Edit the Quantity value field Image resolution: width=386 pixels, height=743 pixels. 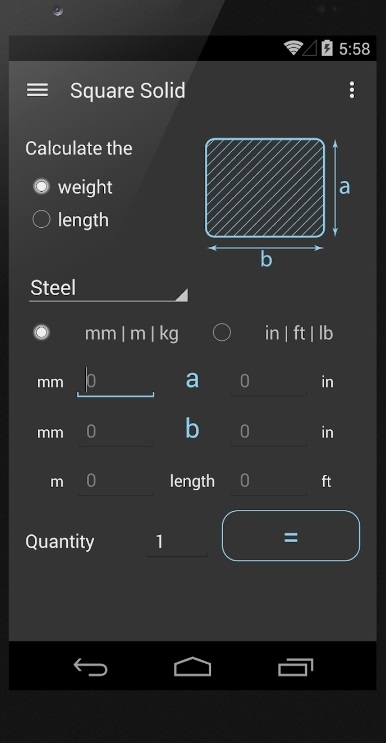(177, 542)
